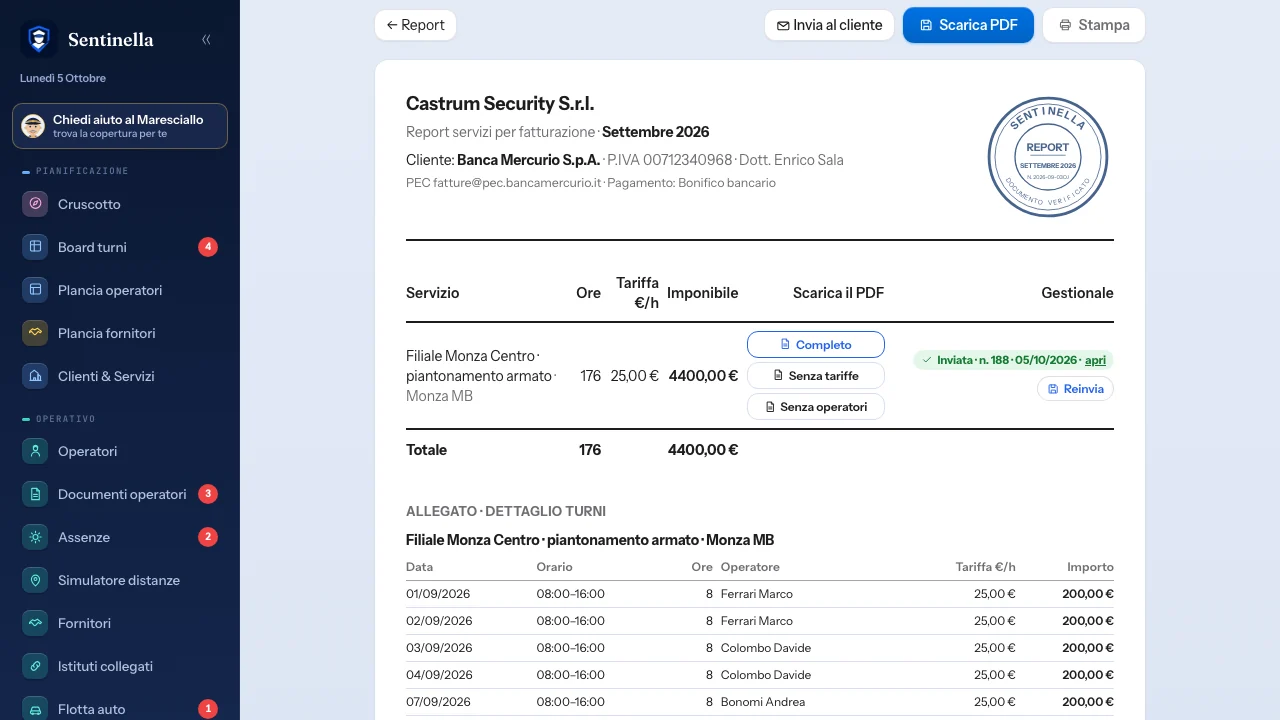
Task: Click the red badge 2 on Assenze
Action: (208, 537)
